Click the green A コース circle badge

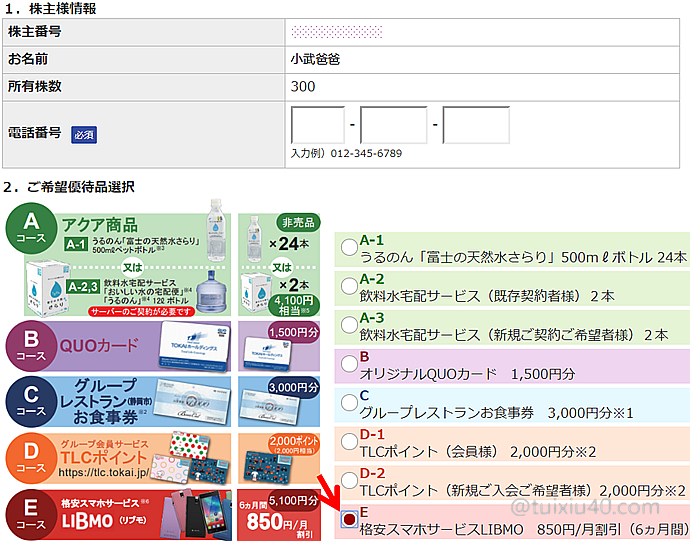pyautogui.click(x=31, y=228)
